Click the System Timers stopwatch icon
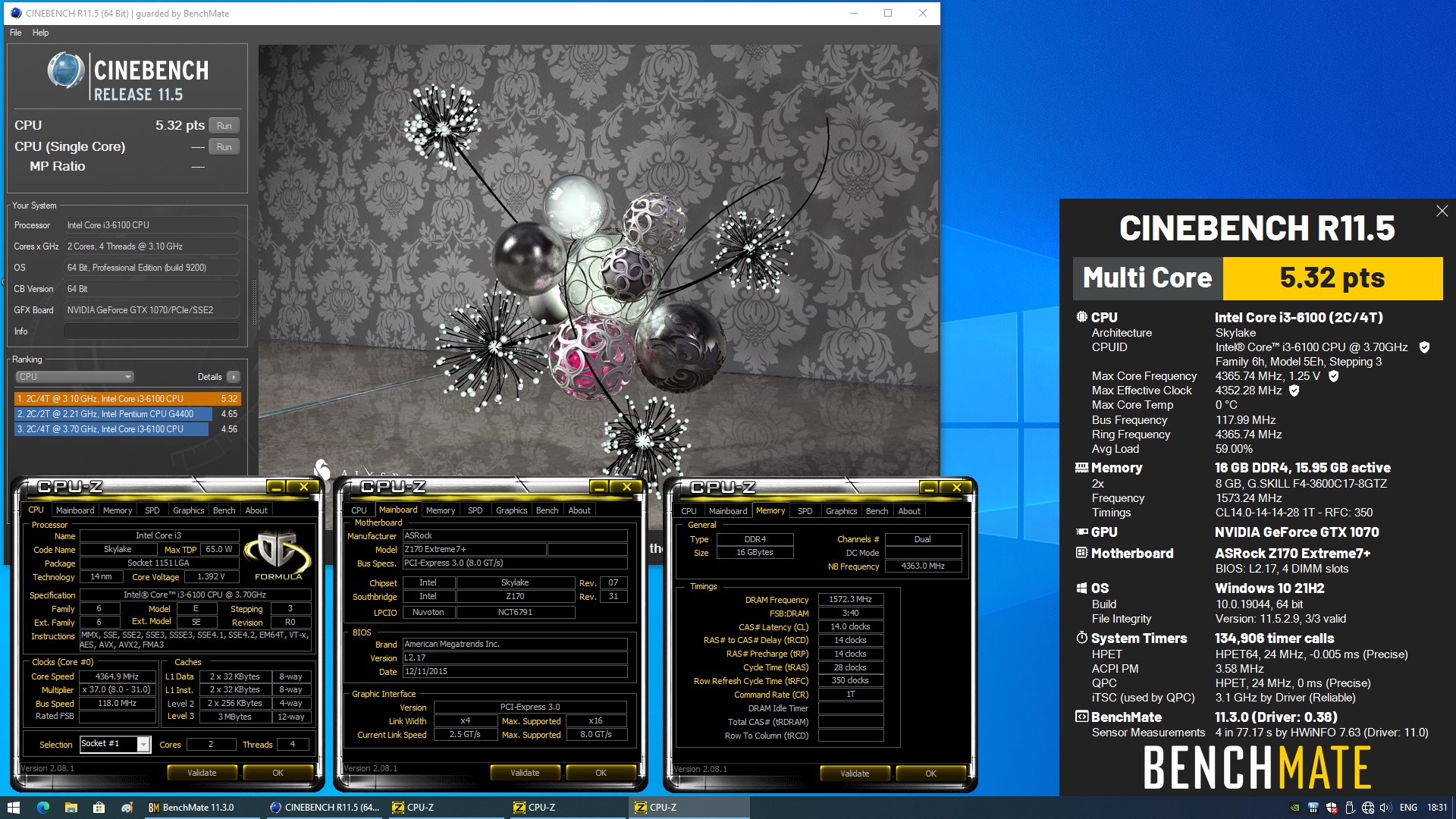The height and width of the screenshot is (819, 1456). tap(1082, 638)
